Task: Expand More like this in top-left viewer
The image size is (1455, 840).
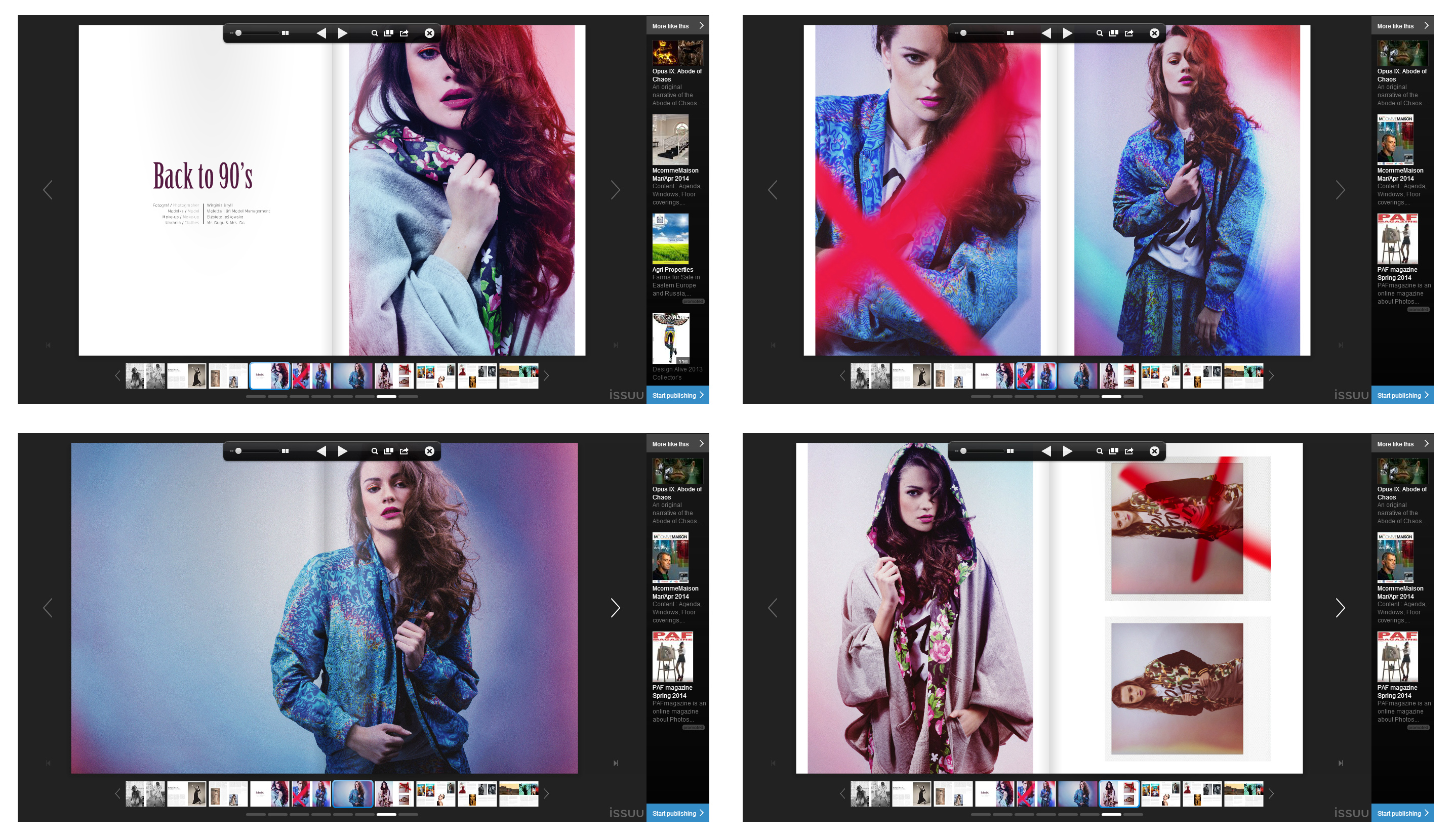Action: point(677,26)
